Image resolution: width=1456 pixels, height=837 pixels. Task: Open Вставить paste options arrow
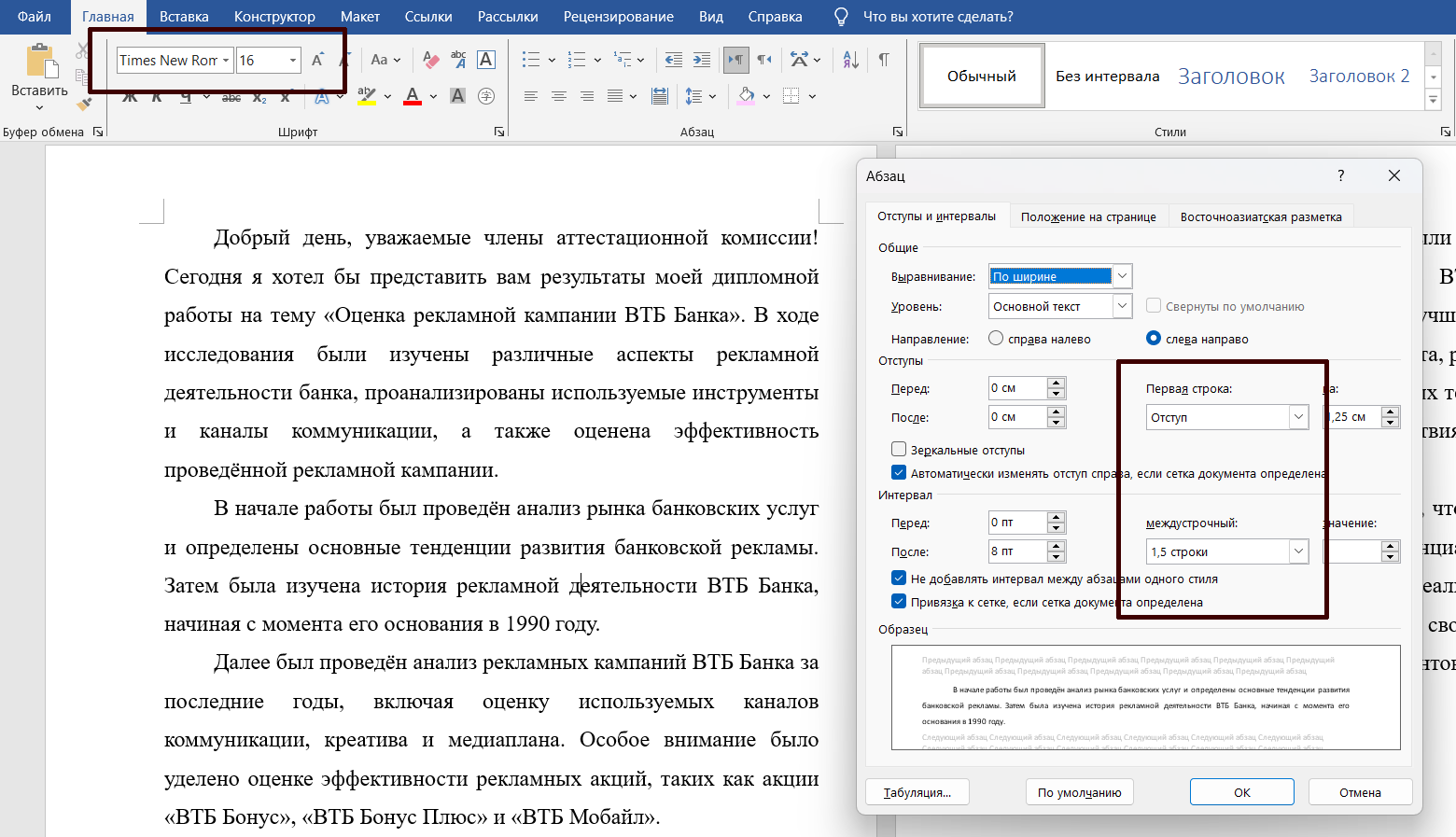point(39,108)
